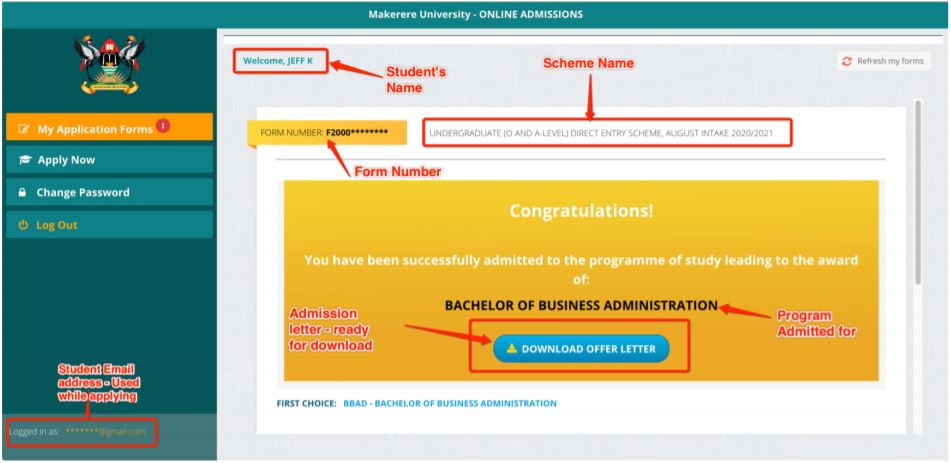Viewport: 951px width, 463px height.
Task: Click the Refresh my forms button
Action: pos(884,61)
